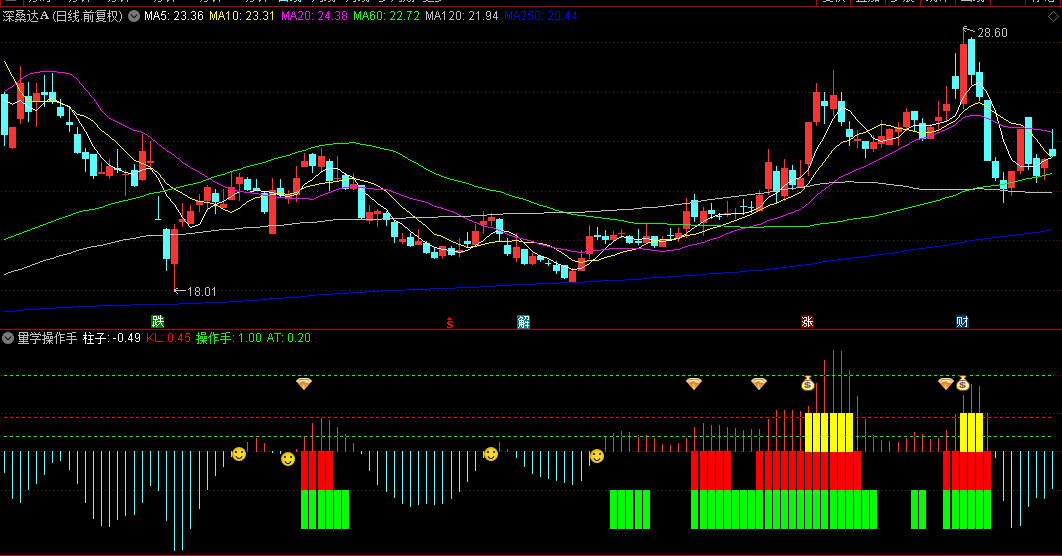This screenshot has width=1062, height=556.
Task: Select the yellow MA10 moving average label
Action: 242,16
